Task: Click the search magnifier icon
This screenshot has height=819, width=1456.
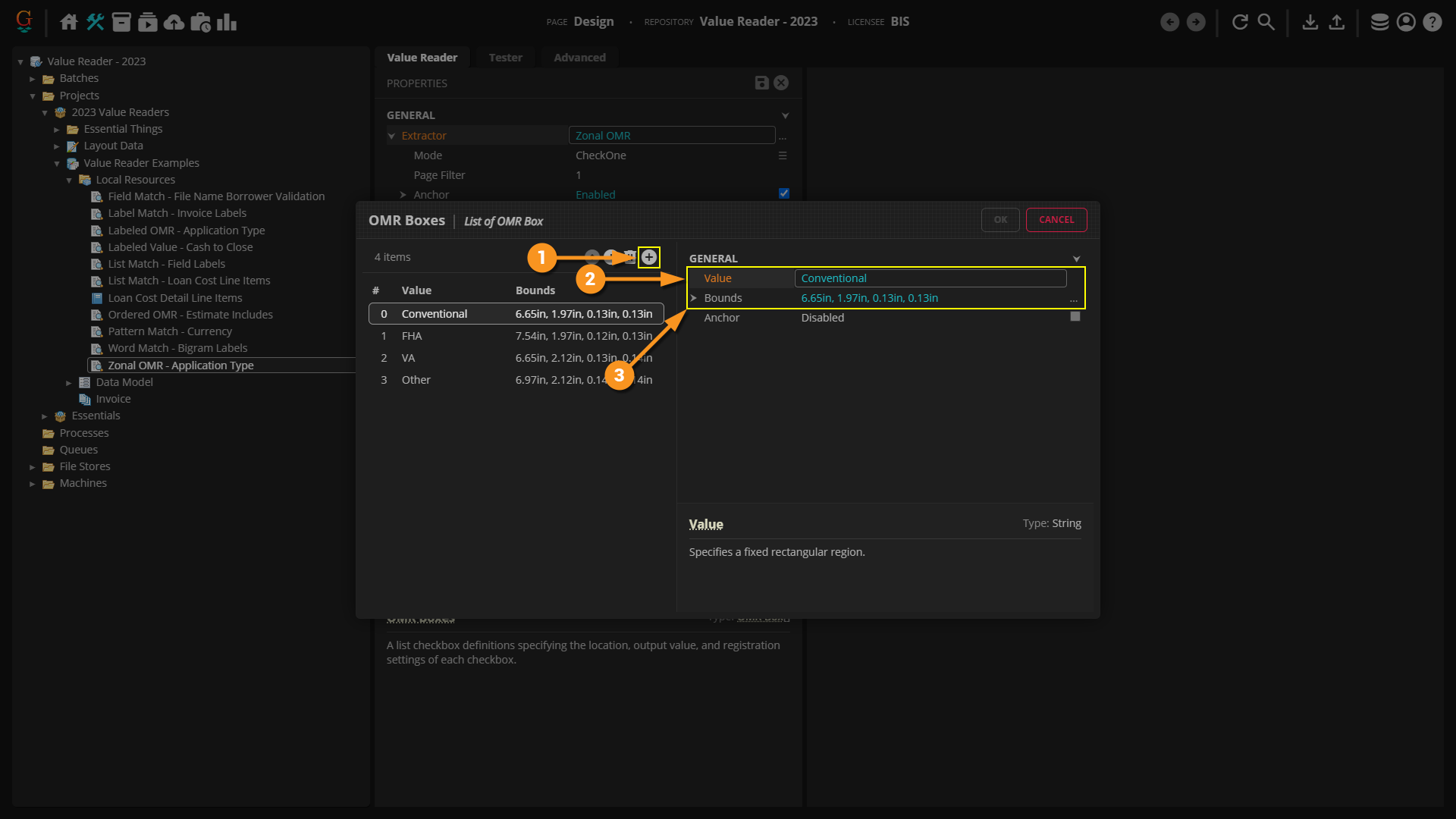Action: tap(1266, 22)
